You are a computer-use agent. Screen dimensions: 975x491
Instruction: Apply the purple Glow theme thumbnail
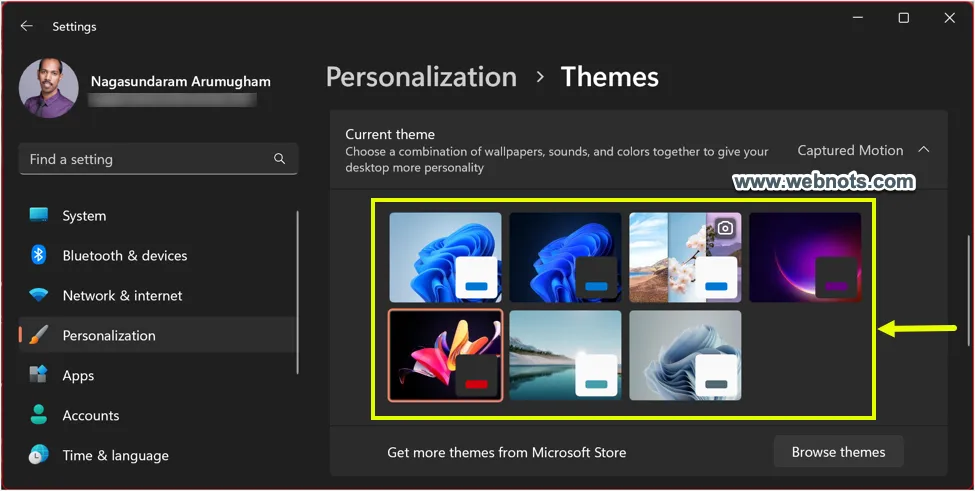[805, 257]
